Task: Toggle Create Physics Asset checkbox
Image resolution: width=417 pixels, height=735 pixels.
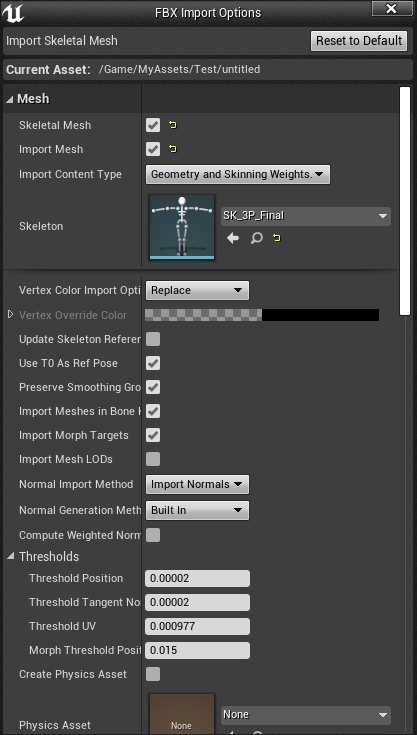Action: click(153, 674)
